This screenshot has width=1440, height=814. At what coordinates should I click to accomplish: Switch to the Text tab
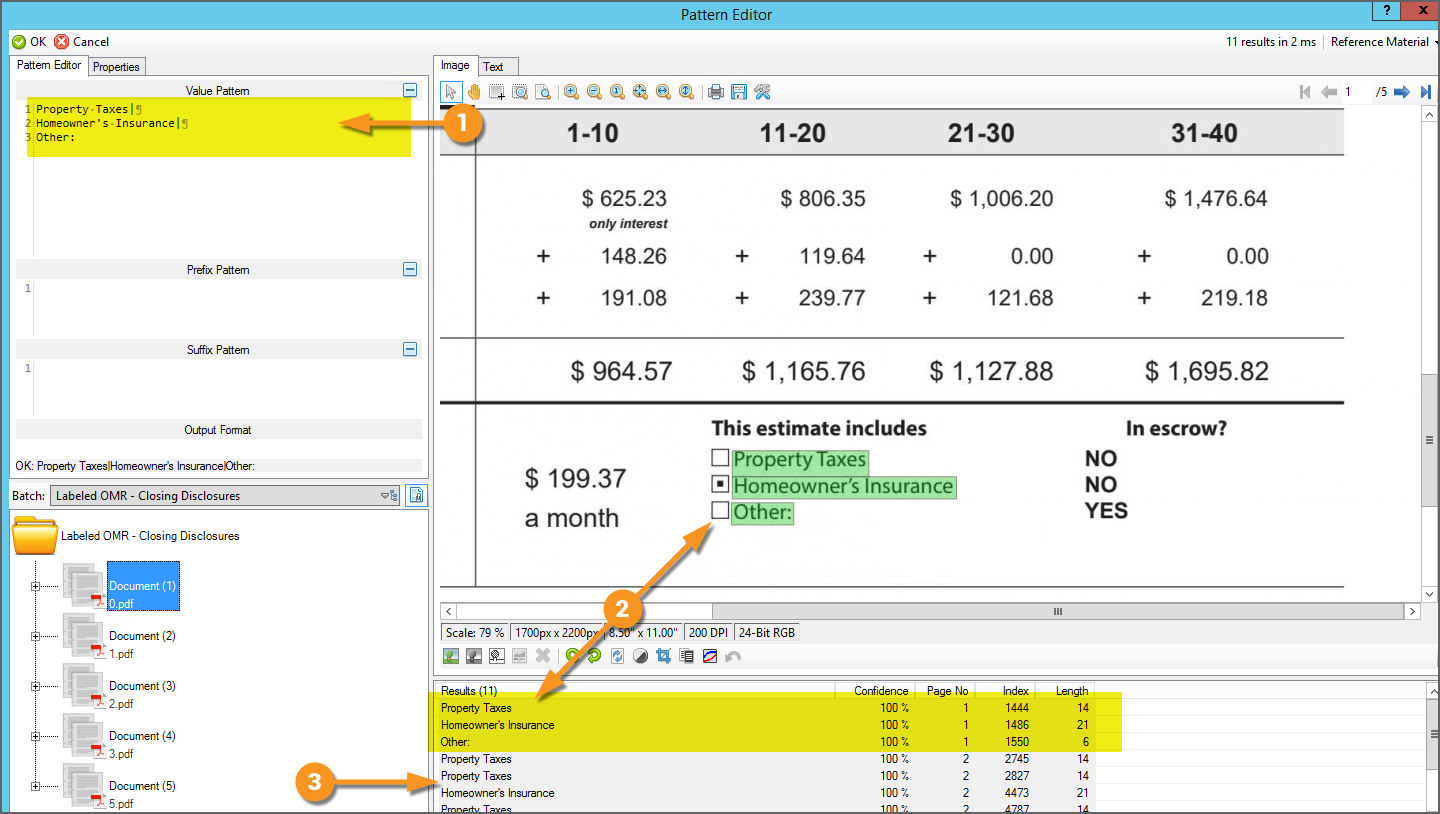point(493,66)
